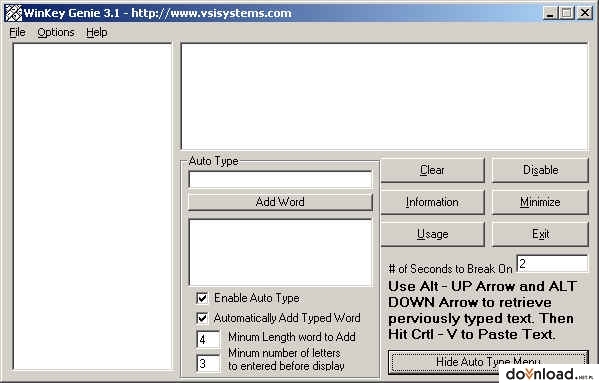
Task: Toggle Automatically Add Typed Word checkbox
Action: [x=202, y=318]
